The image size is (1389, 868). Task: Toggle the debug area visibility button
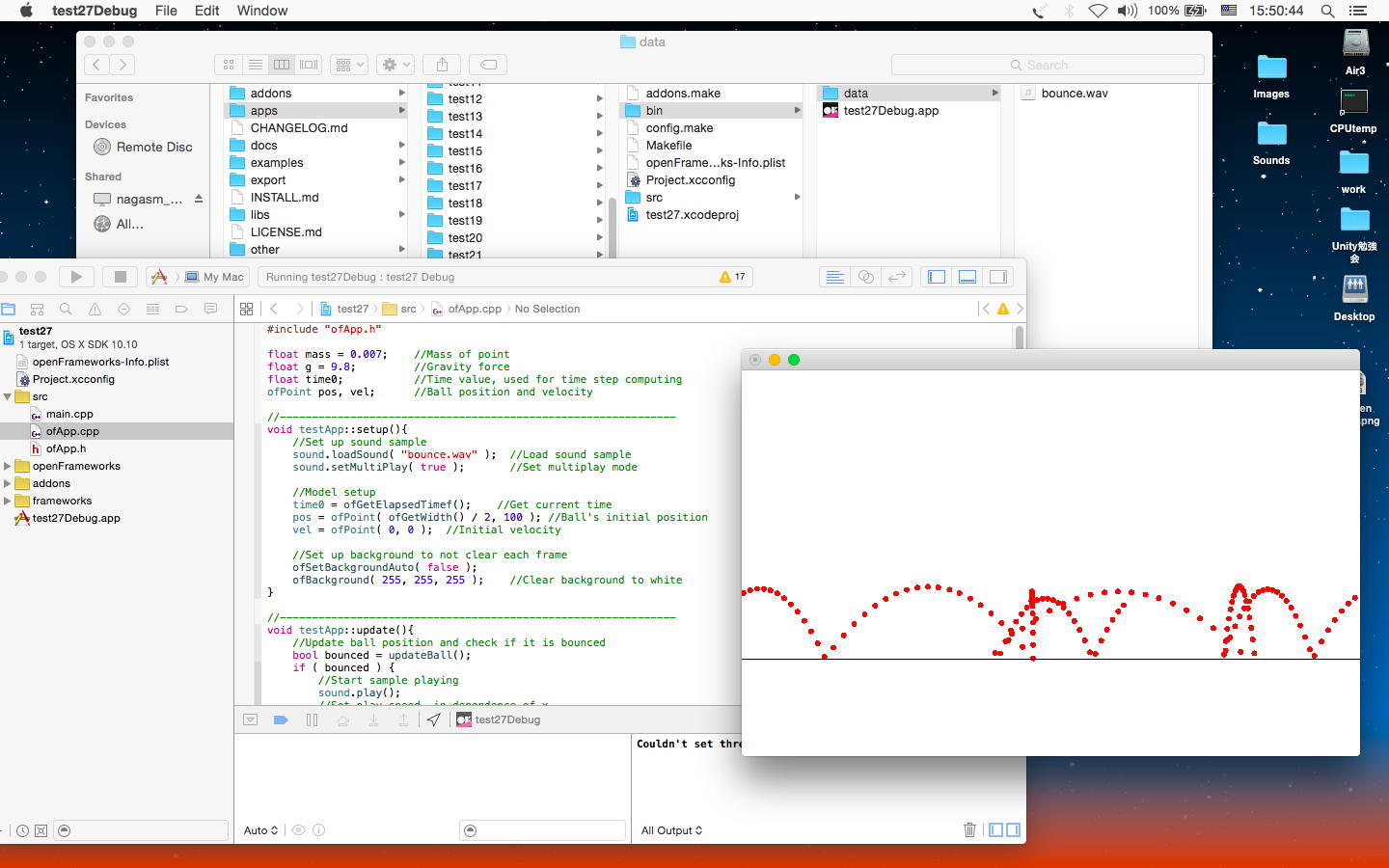967,277
